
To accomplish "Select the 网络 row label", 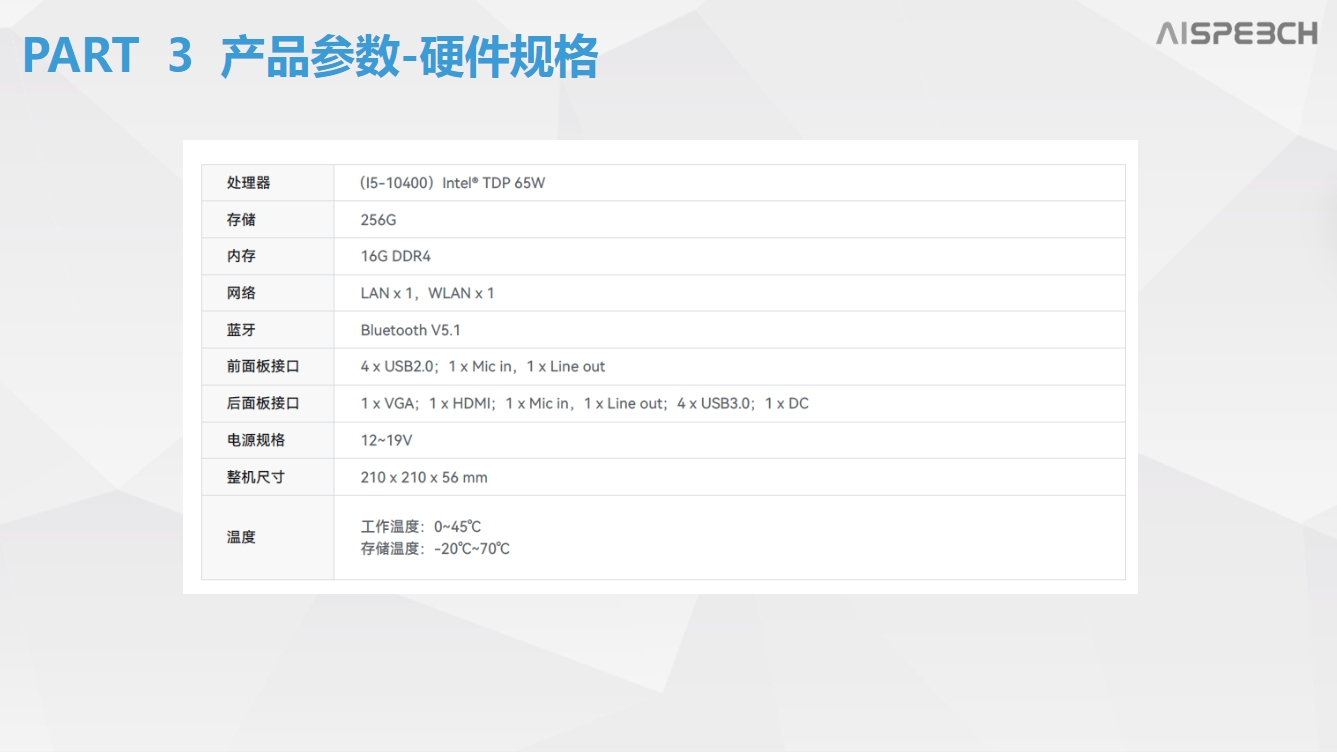I will click(241, 293).
